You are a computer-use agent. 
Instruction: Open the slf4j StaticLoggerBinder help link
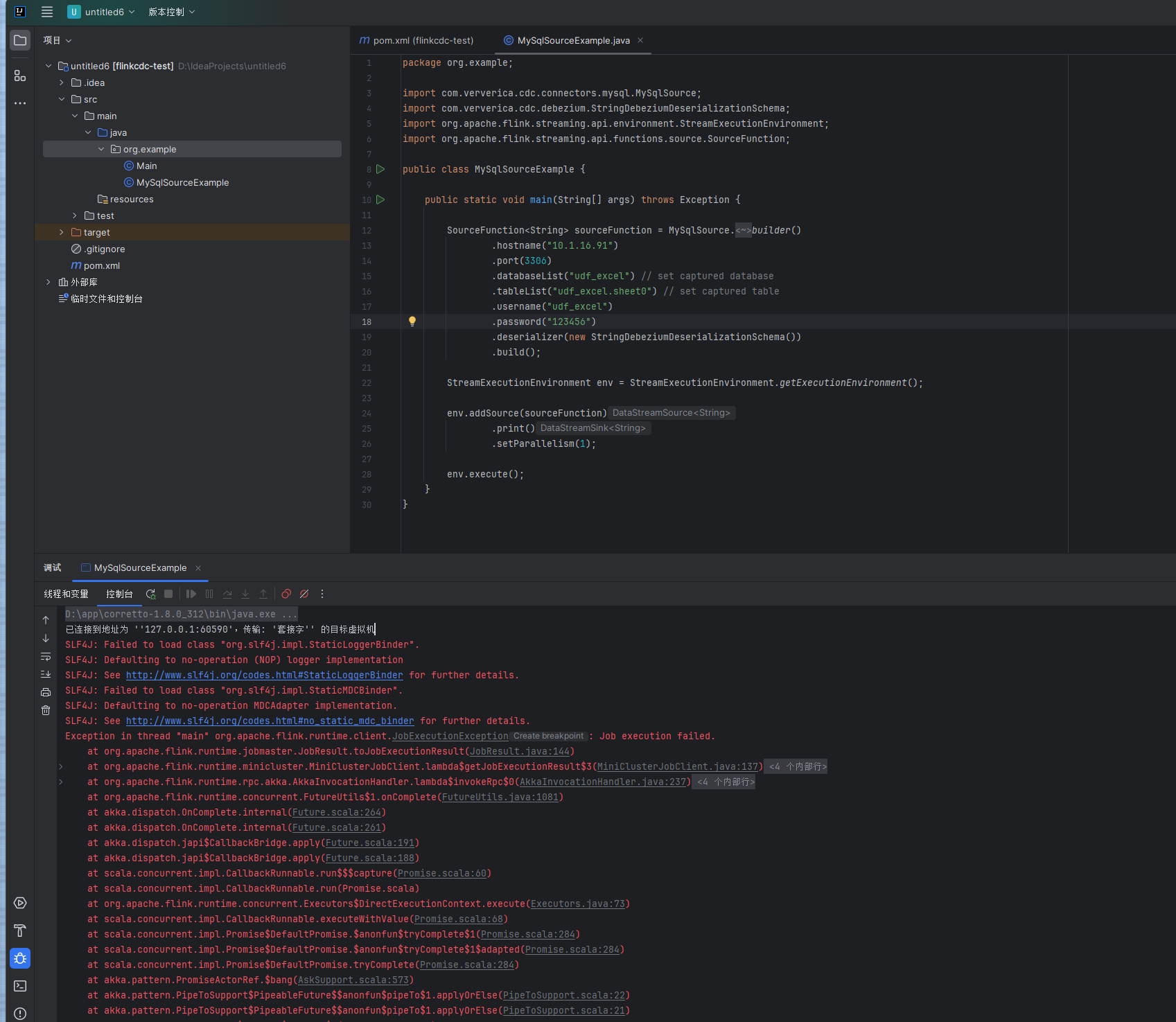[x=264, y=675]
